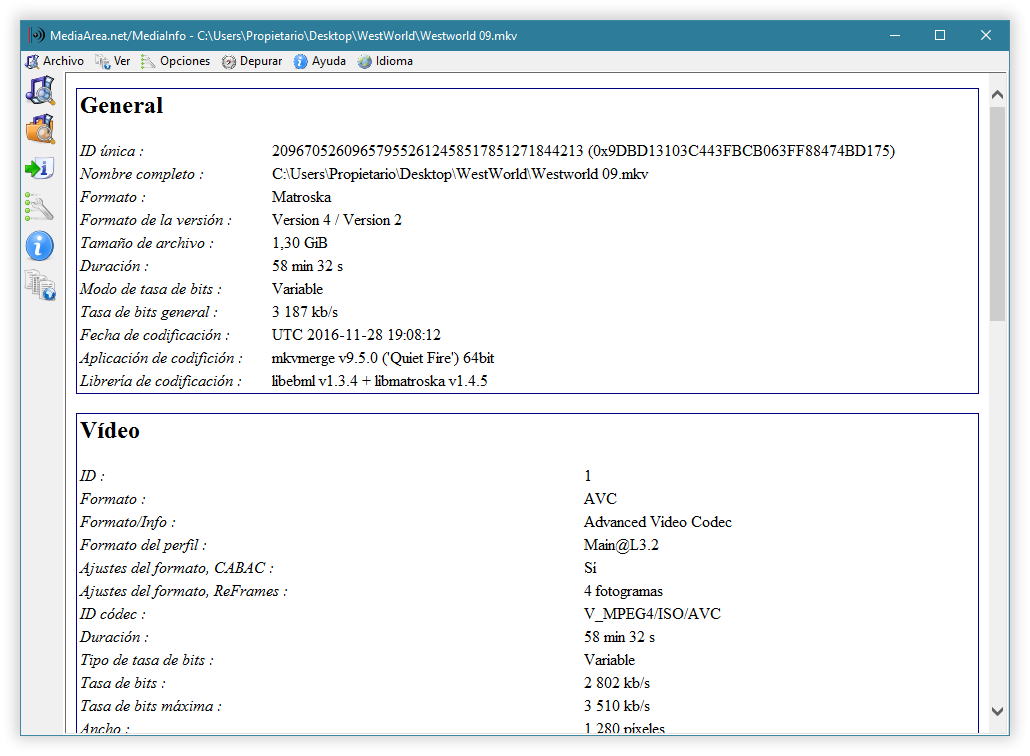
Task: Open the Archivo menu
Action: click(x=55, y=61)
